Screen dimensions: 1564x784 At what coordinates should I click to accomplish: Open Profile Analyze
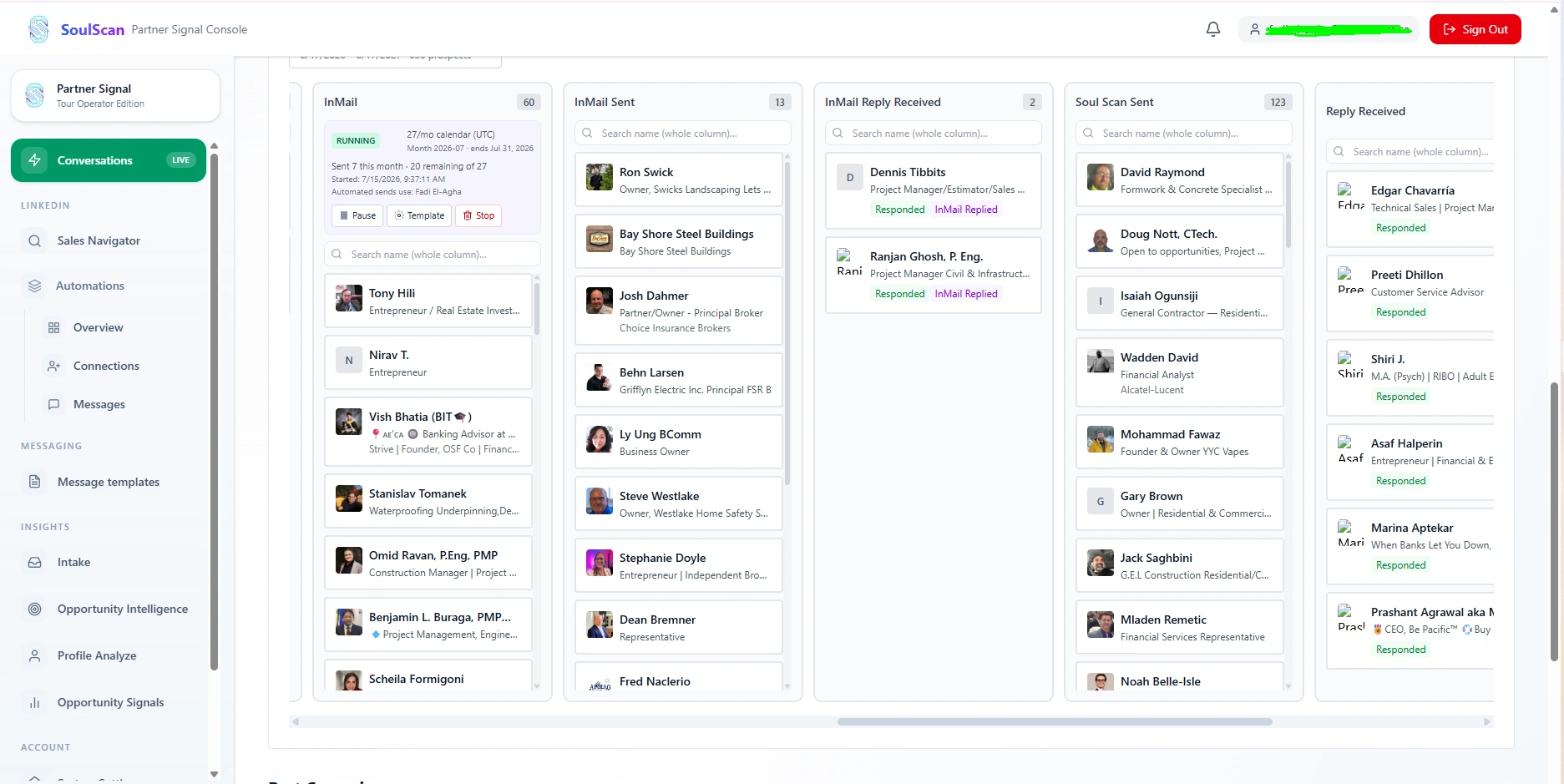point(97,655)
